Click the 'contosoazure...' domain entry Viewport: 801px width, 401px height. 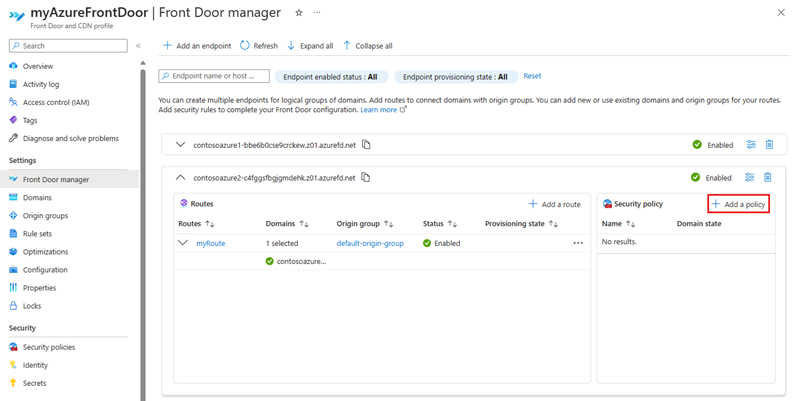pos(296,261)
